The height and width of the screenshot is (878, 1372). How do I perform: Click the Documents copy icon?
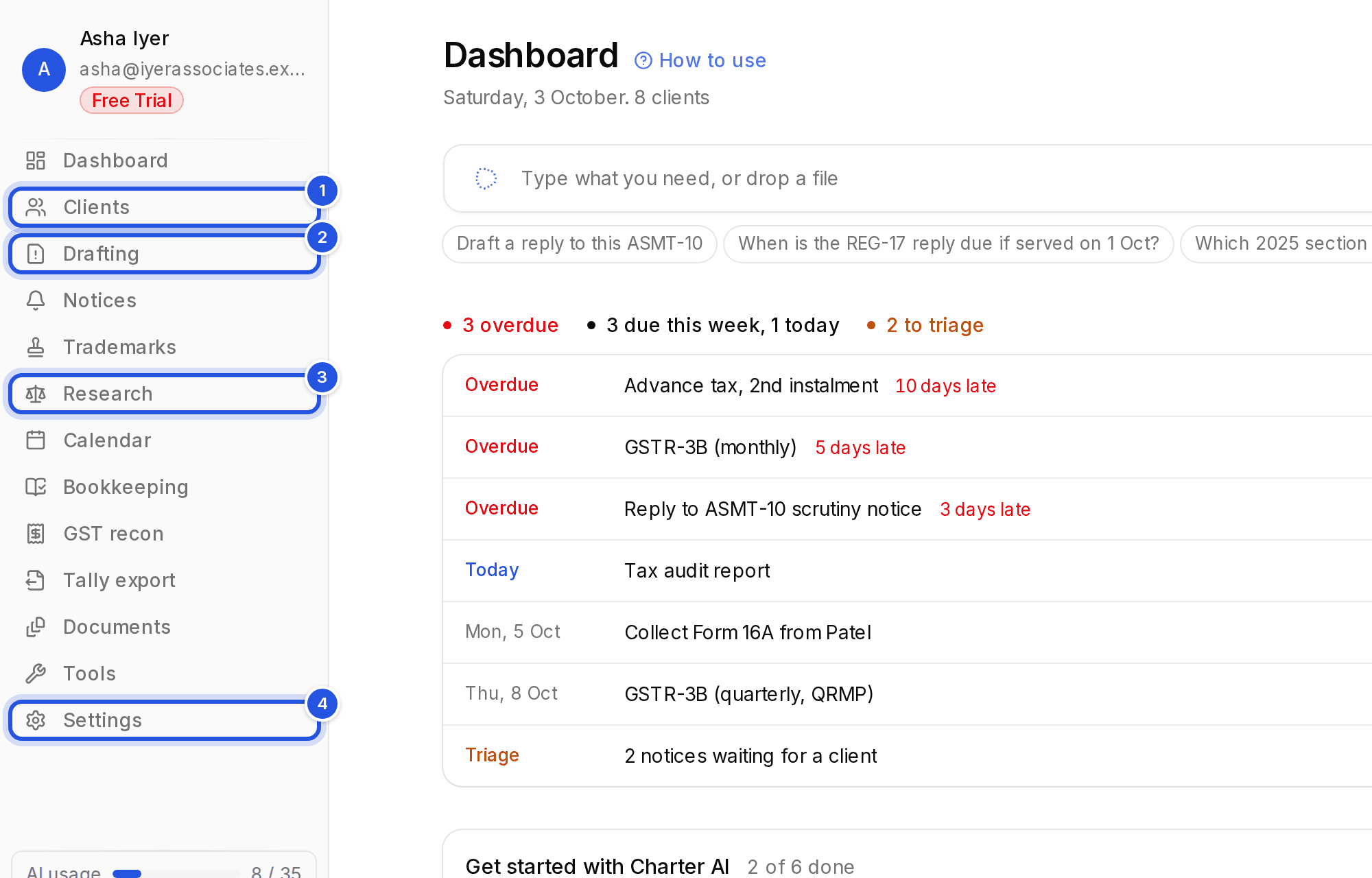[36, 627]
